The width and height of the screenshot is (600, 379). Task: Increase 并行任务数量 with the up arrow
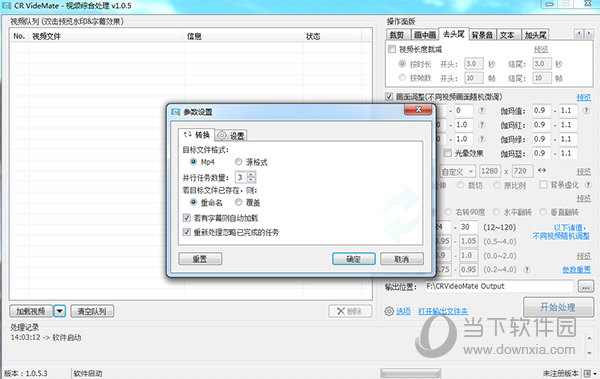251,175
